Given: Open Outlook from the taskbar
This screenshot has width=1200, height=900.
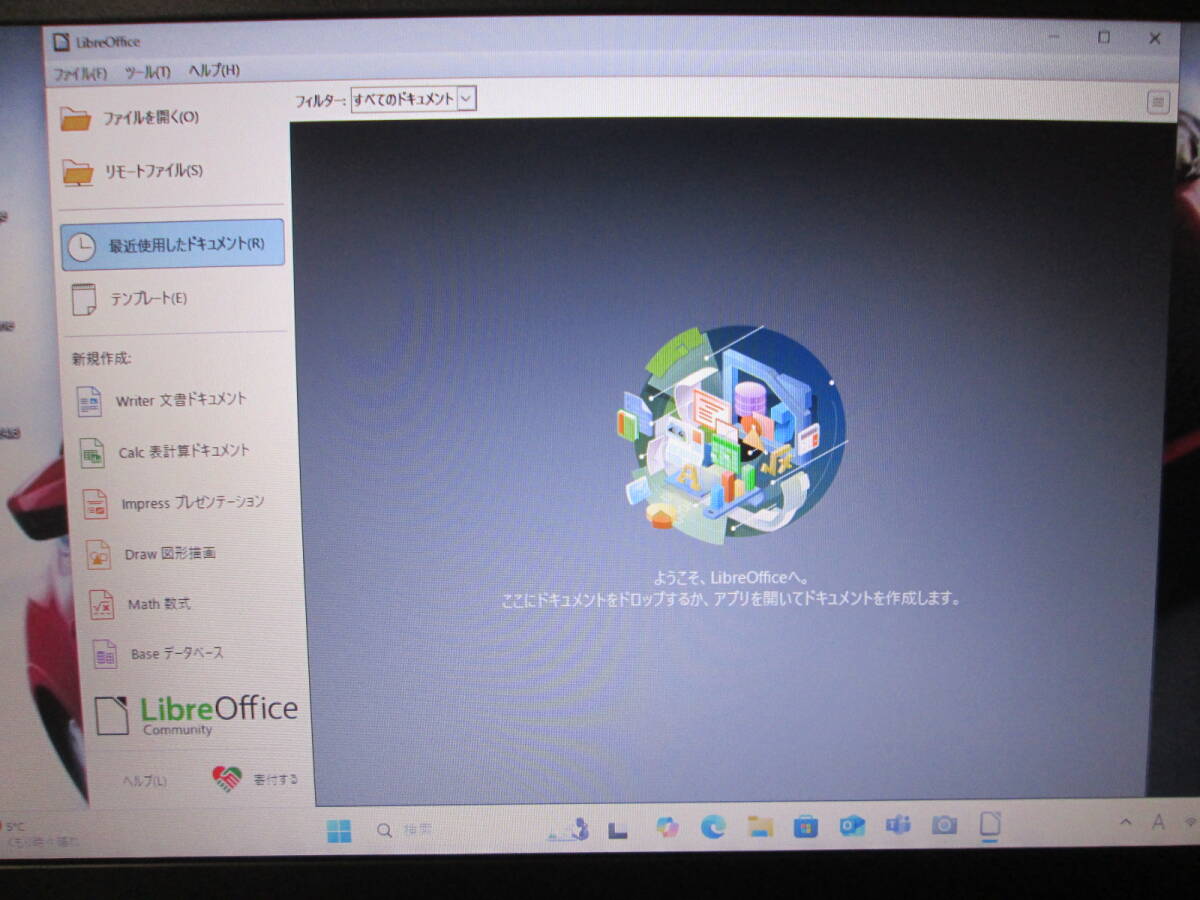Looking at the screenshot, I should pos(852,826).
